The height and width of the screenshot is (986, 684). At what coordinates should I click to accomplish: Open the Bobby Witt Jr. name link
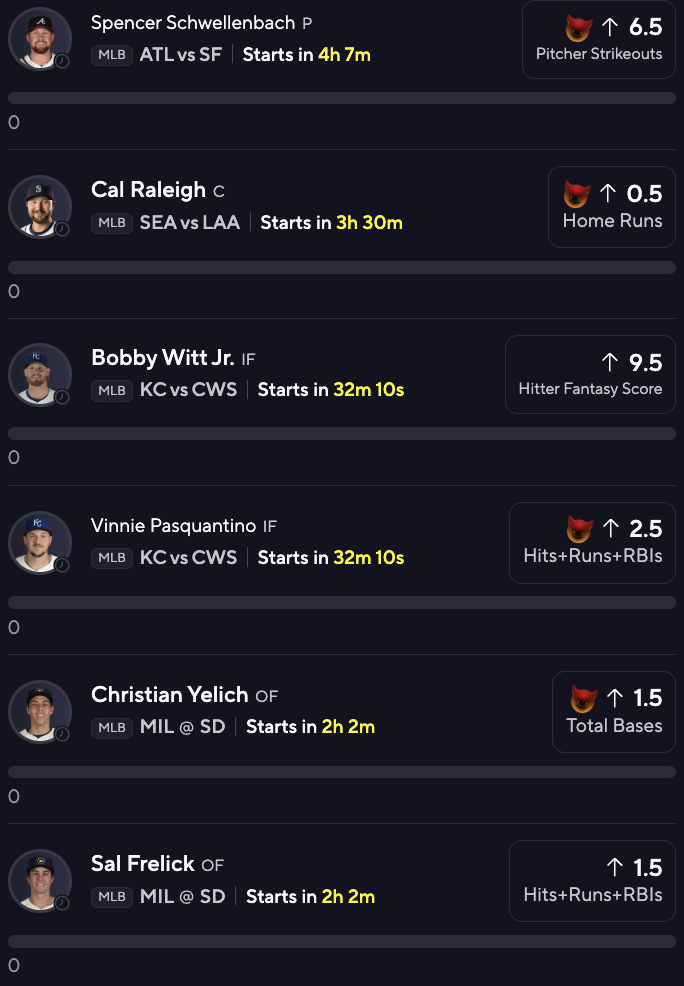pos(163,358)
